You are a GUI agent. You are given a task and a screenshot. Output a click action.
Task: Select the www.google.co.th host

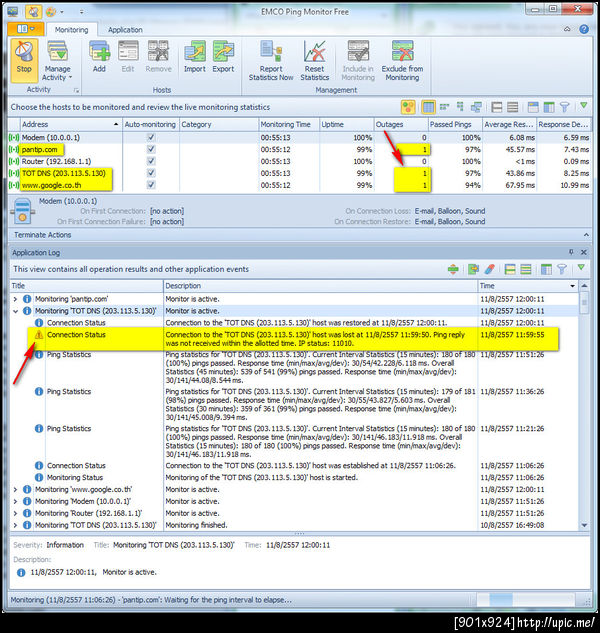300,185
